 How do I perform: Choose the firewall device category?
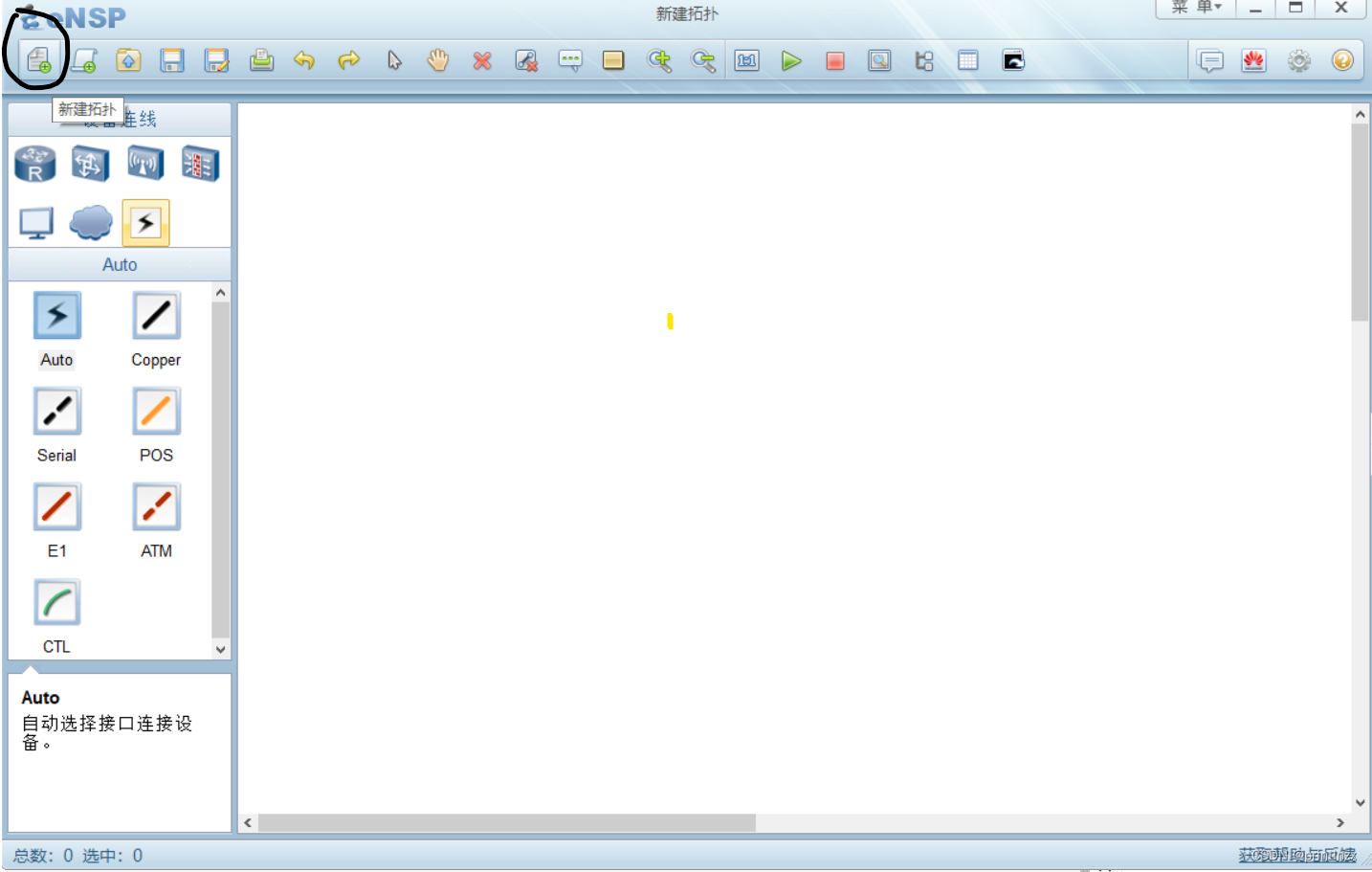[x=201, y=165]
